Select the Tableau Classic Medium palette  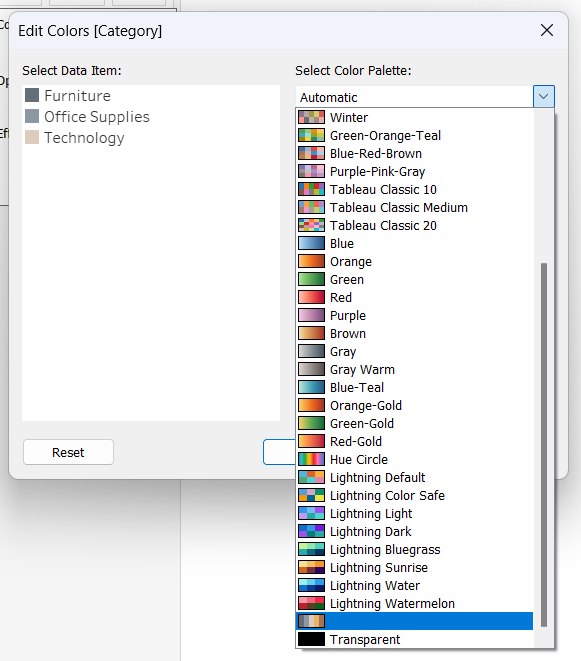(414, 207)
